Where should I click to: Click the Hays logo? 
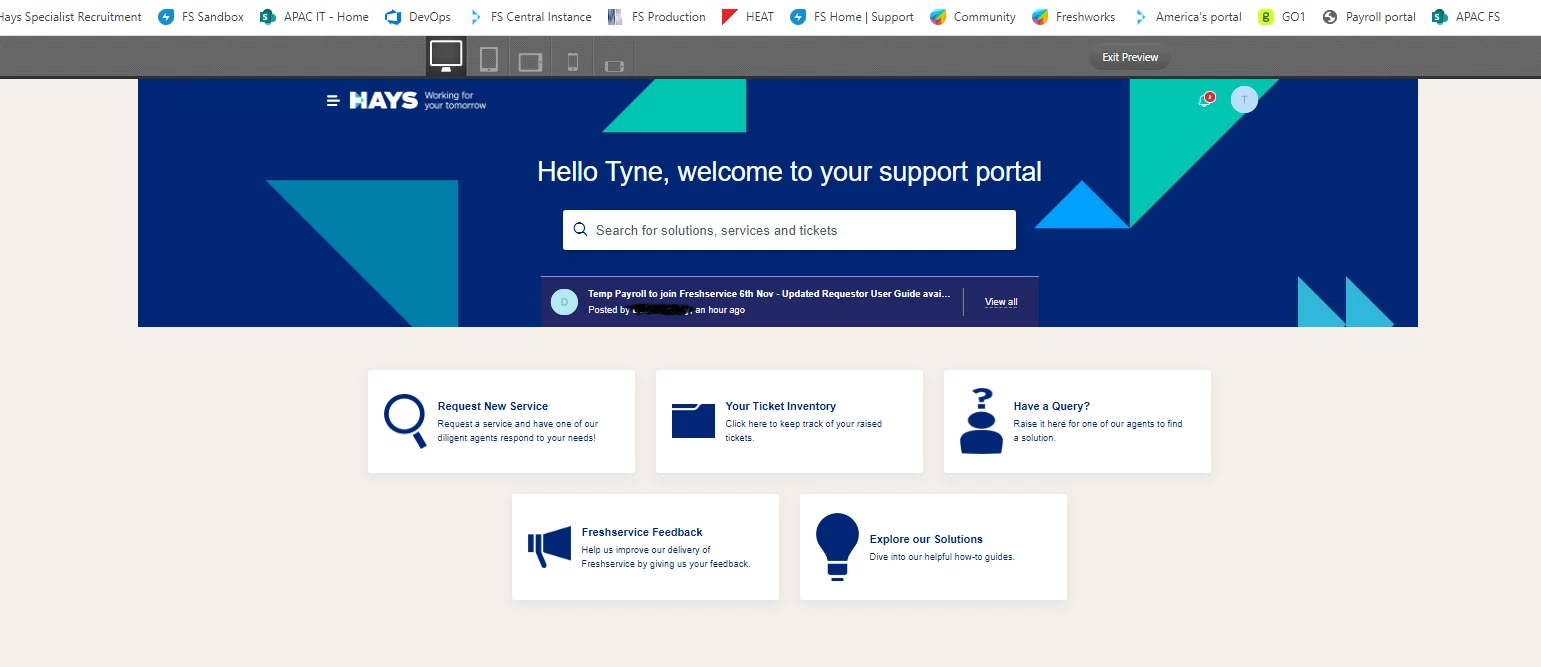click(x=383, y=100)
